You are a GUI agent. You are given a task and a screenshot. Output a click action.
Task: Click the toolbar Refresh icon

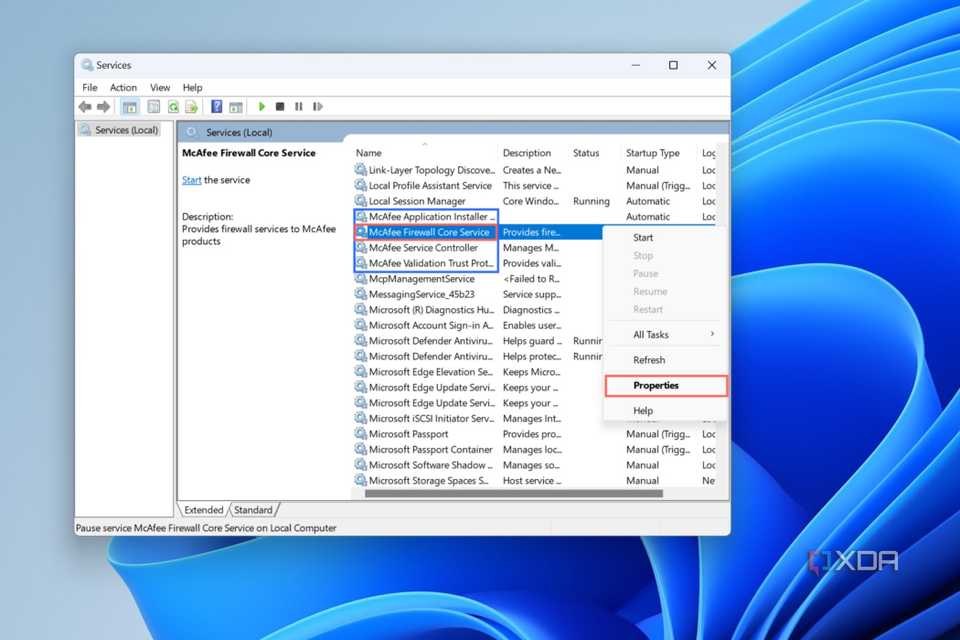tap(173, 107)
